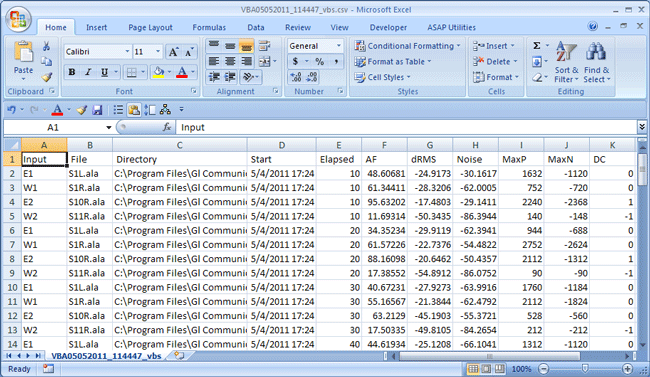Apply yellow Fill Color
This screenshot has width=650, height=377.
pos(158,73)
